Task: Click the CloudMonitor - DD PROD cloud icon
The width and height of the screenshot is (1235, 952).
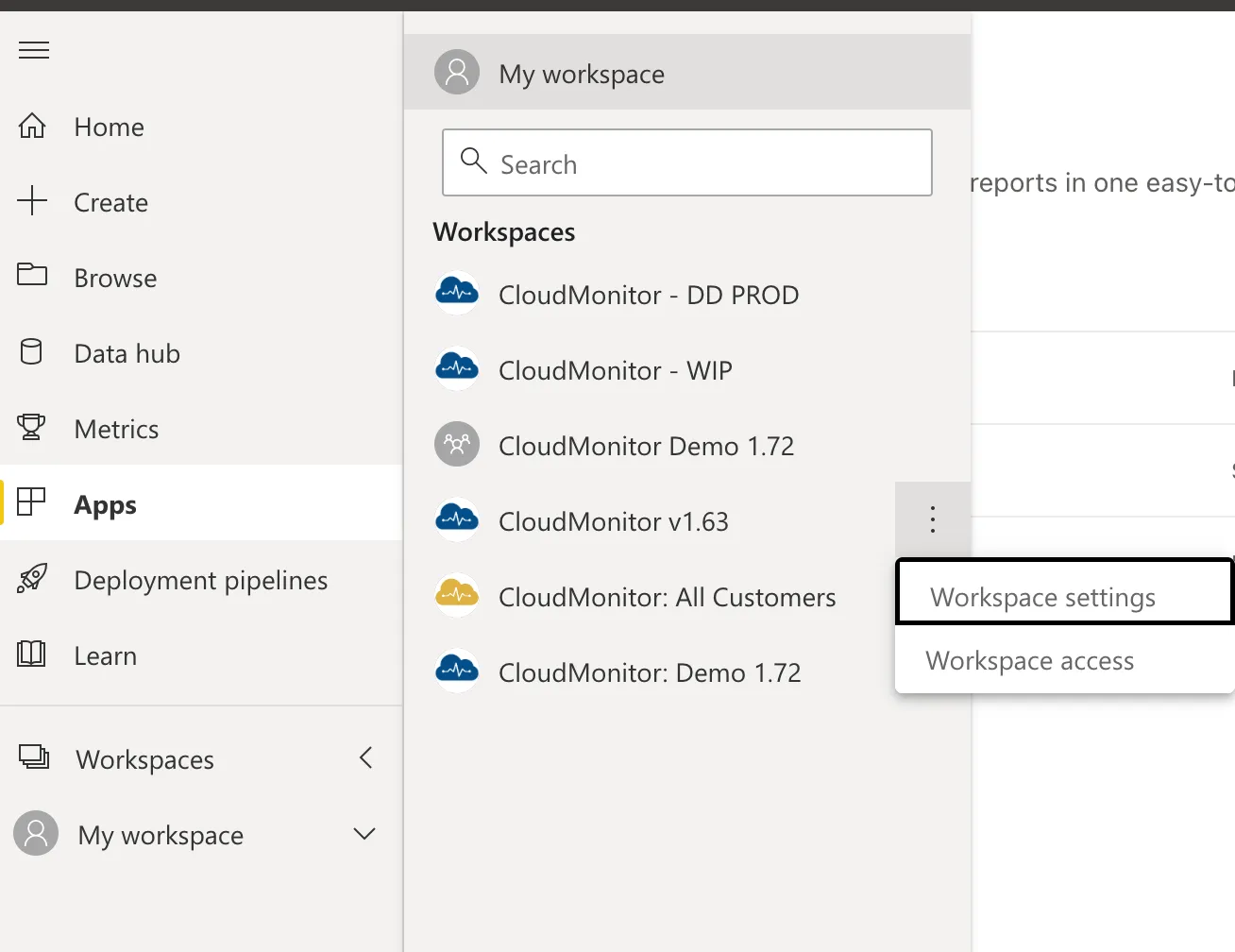Action: (457, 294)
